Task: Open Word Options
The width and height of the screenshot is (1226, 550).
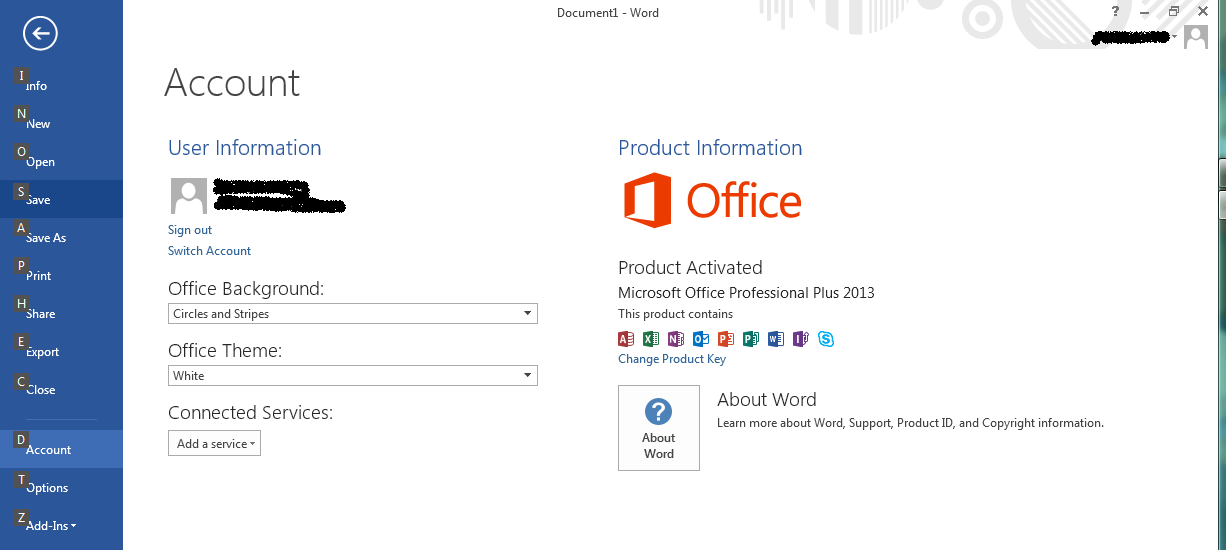Action: coord(61,487)
